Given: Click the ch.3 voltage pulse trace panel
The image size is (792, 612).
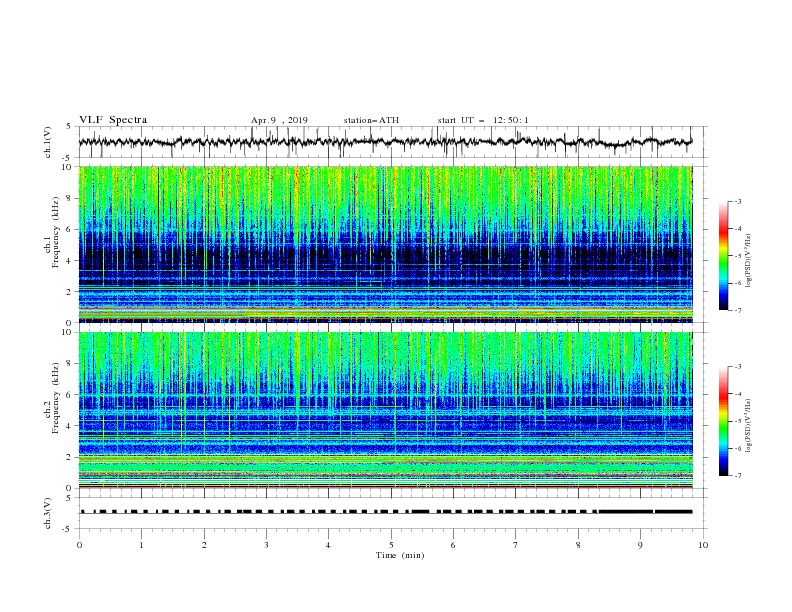Looking at the screenshot, I should [393, 513].
